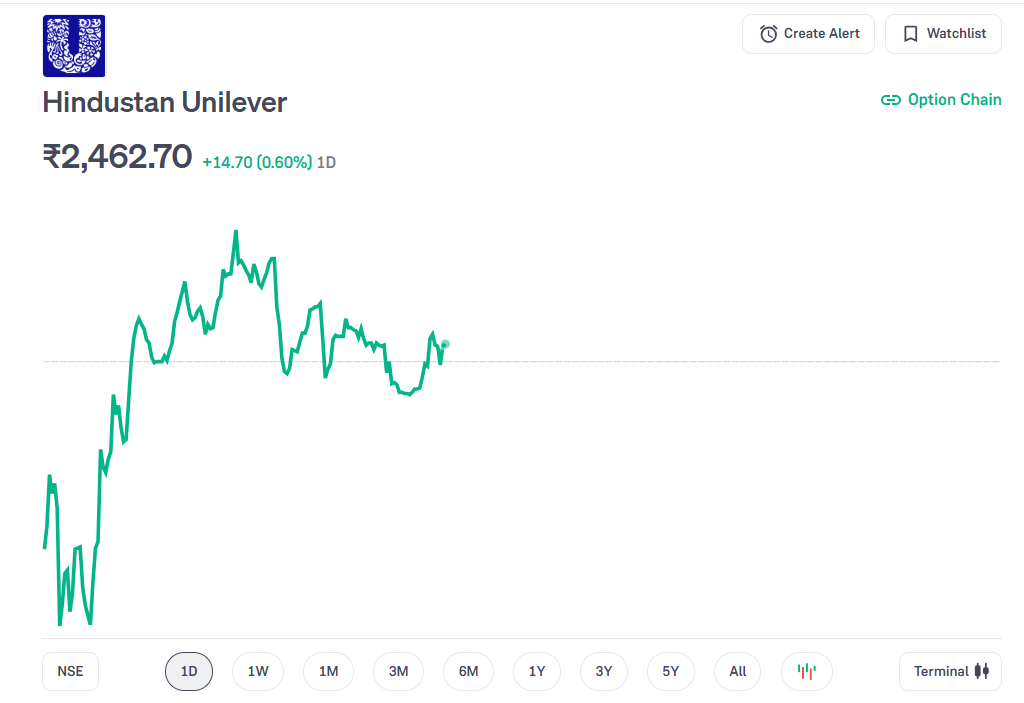Switch to candlestick chart view icon
1024x703 pixels.
pos(806,671)
